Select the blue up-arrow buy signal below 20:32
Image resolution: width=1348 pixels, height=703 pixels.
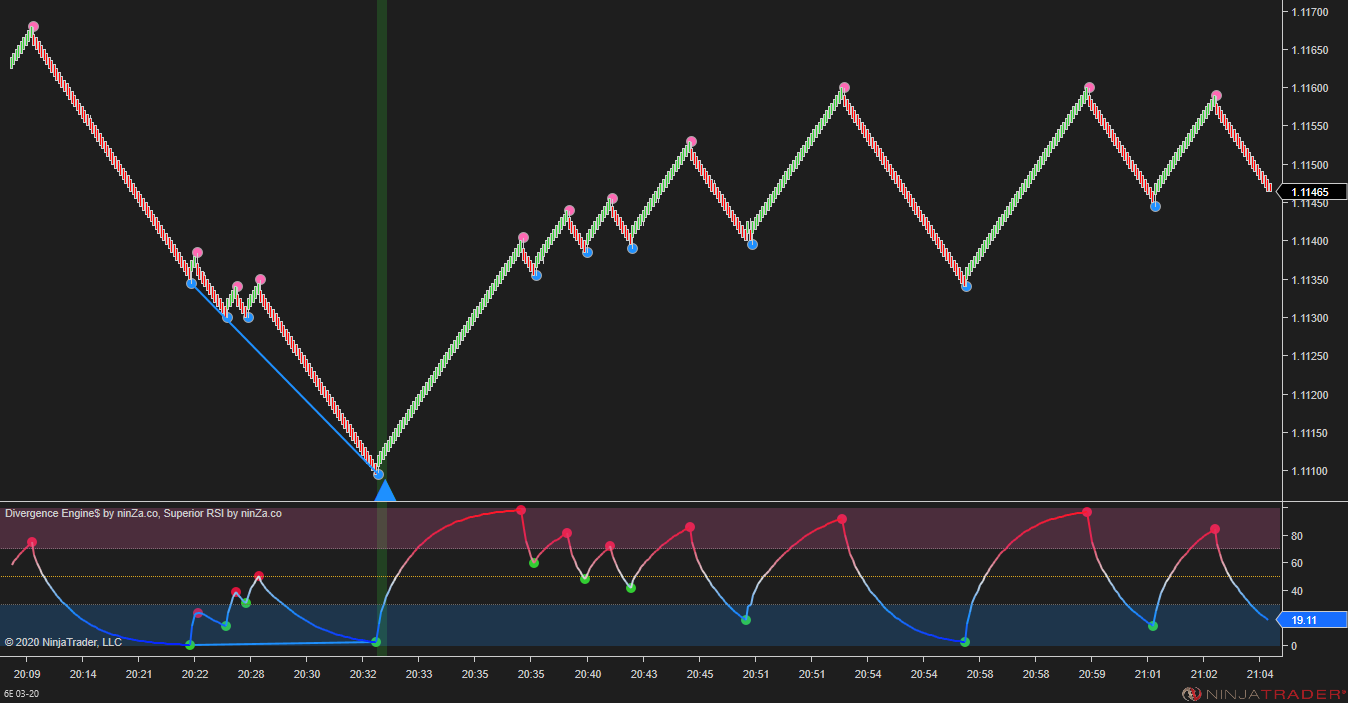[383, 490]
